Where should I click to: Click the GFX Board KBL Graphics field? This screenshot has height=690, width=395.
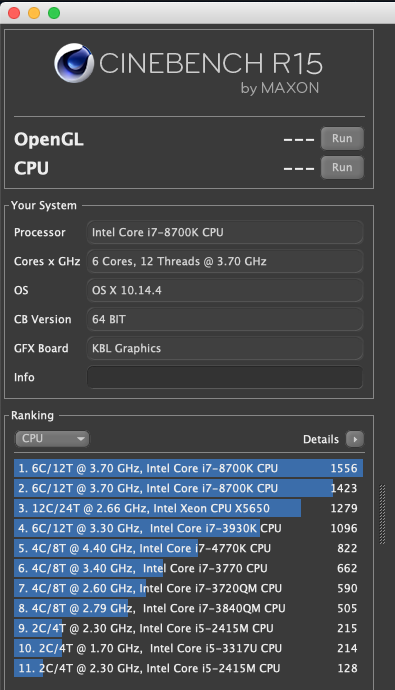point(225,349)
